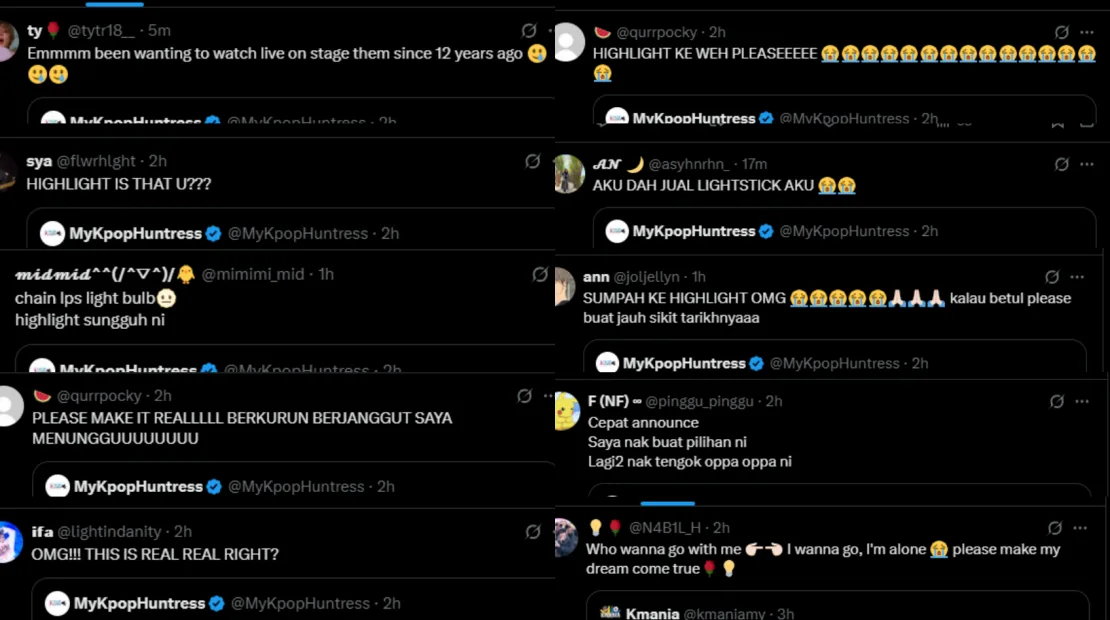Click the Grok icon on ifa's tweet
This screenshot has width=1110, height=620.
533,532
